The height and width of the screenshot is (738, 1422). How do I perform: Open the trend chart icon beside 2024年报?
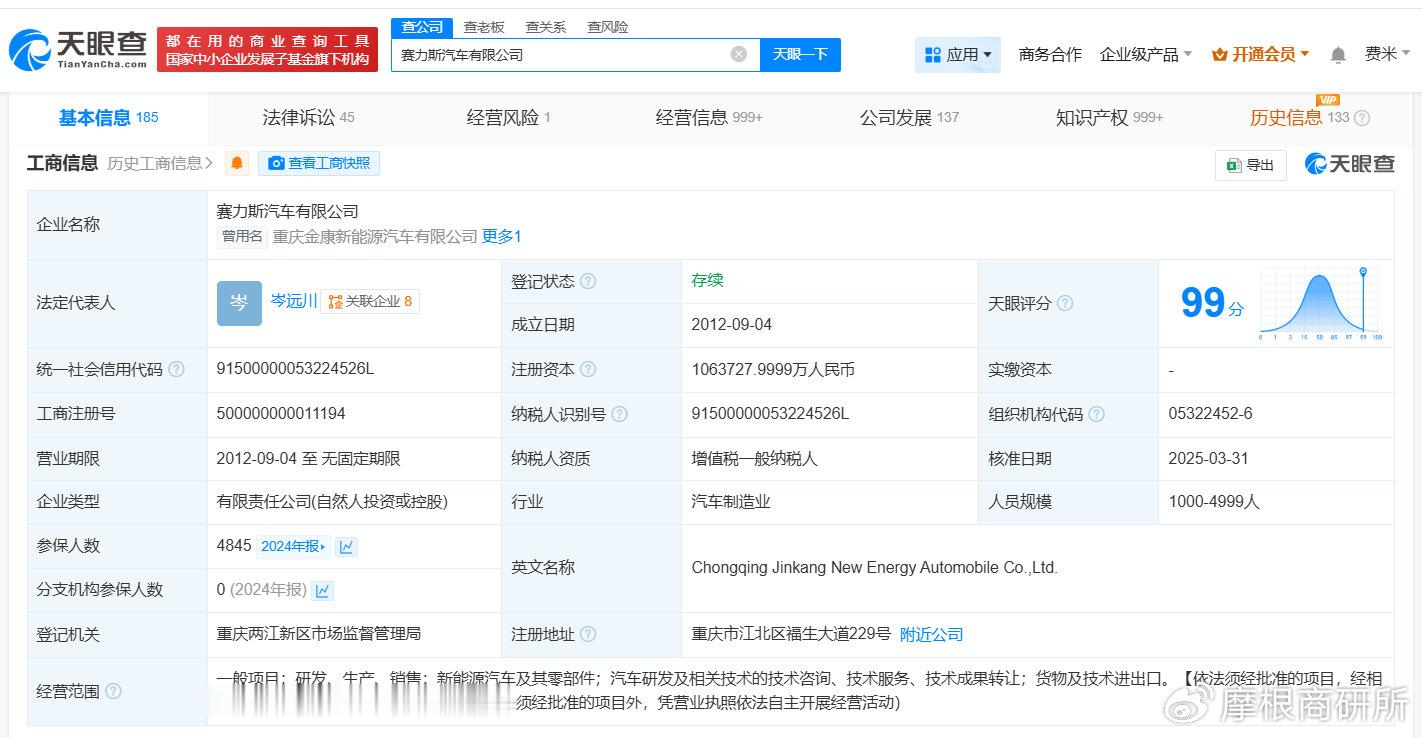(346, 546)
